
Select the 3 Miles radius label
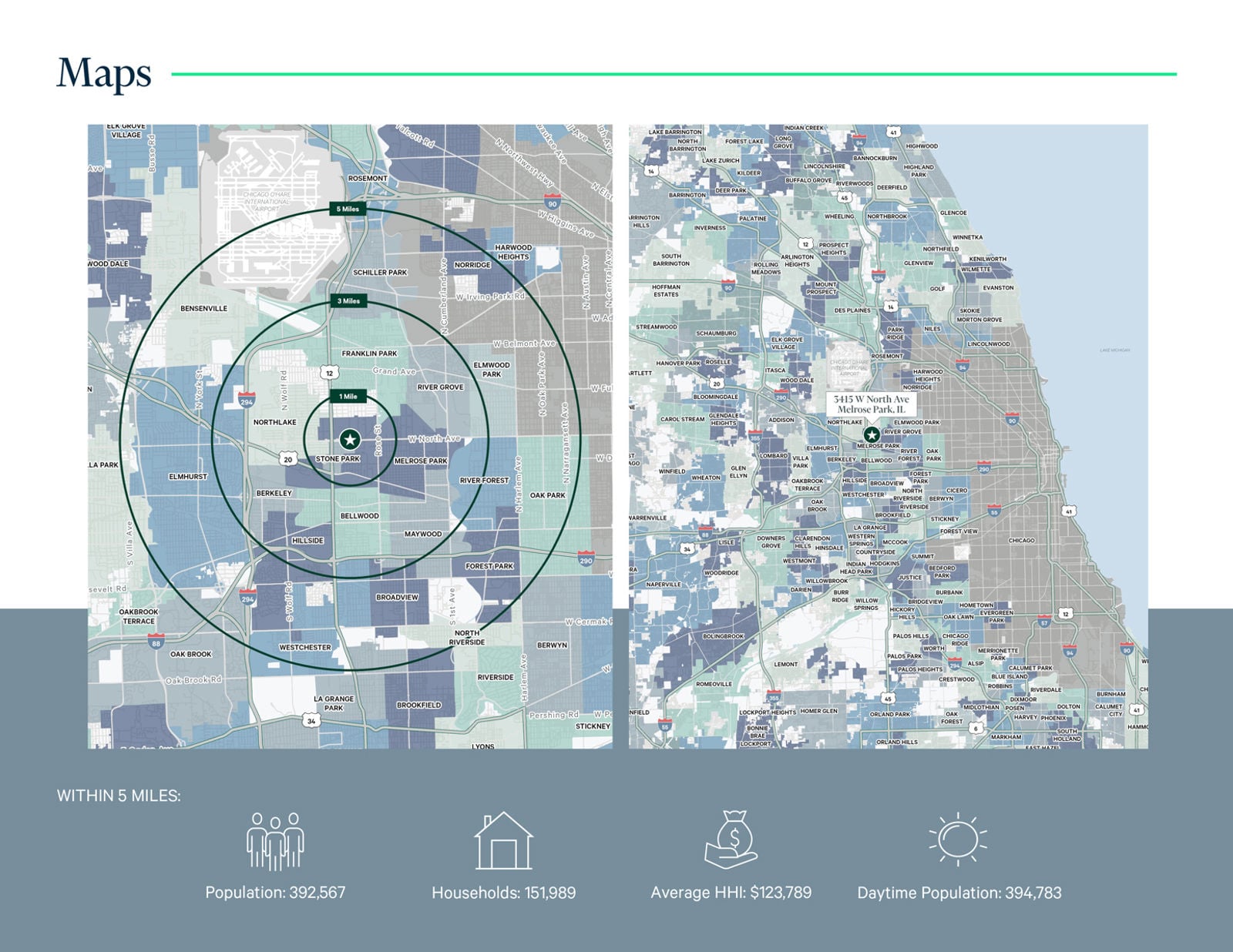tap(348, 301)
